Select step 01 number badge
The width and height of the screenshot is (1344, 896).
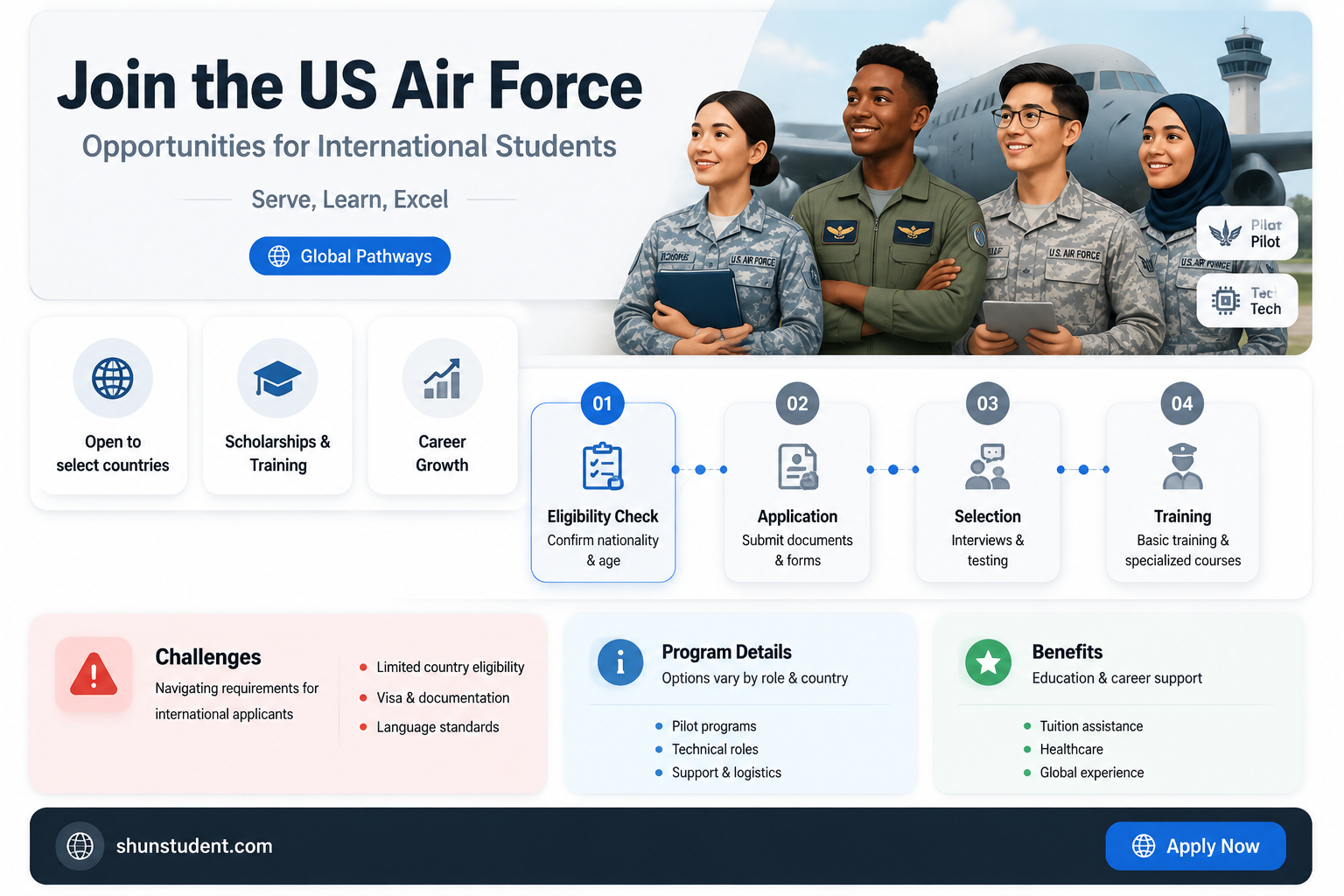tap(603, 403)
